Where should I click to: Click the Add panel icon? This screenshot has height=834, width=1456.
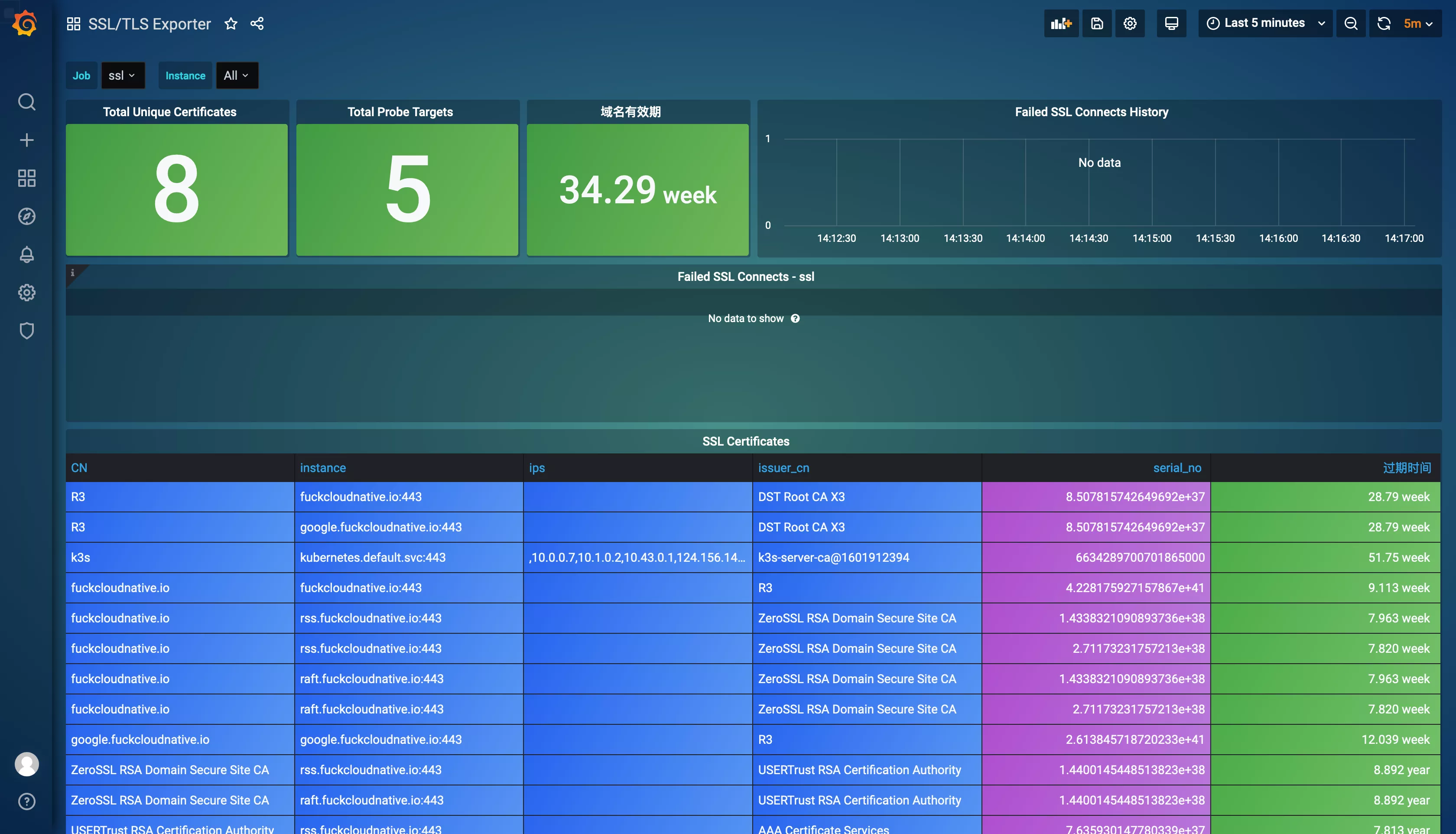pos(1061,23)
